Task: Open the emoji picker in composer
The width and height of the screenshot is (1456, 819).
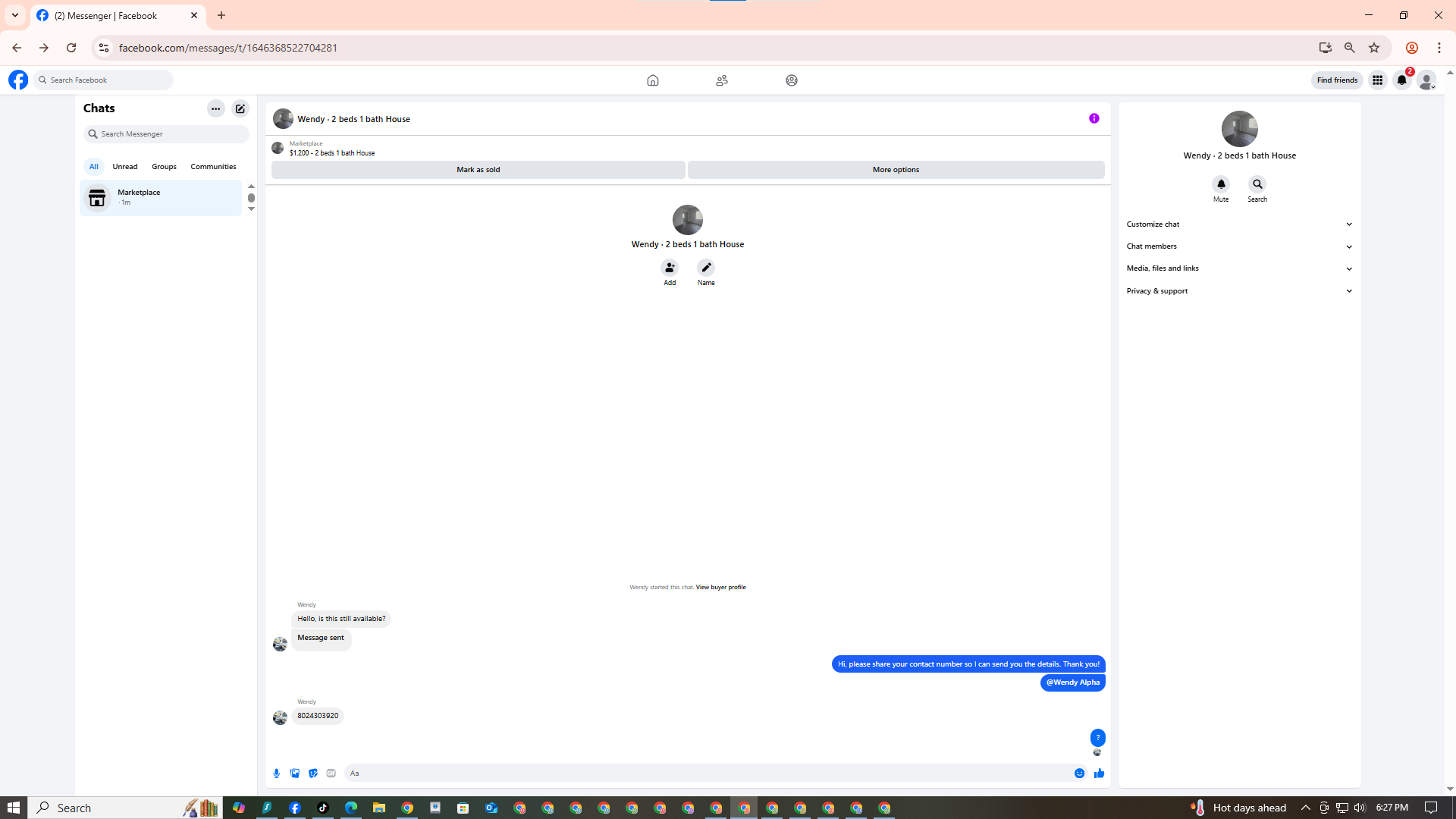Action: pyautogui.click(x=1079, y=773)
